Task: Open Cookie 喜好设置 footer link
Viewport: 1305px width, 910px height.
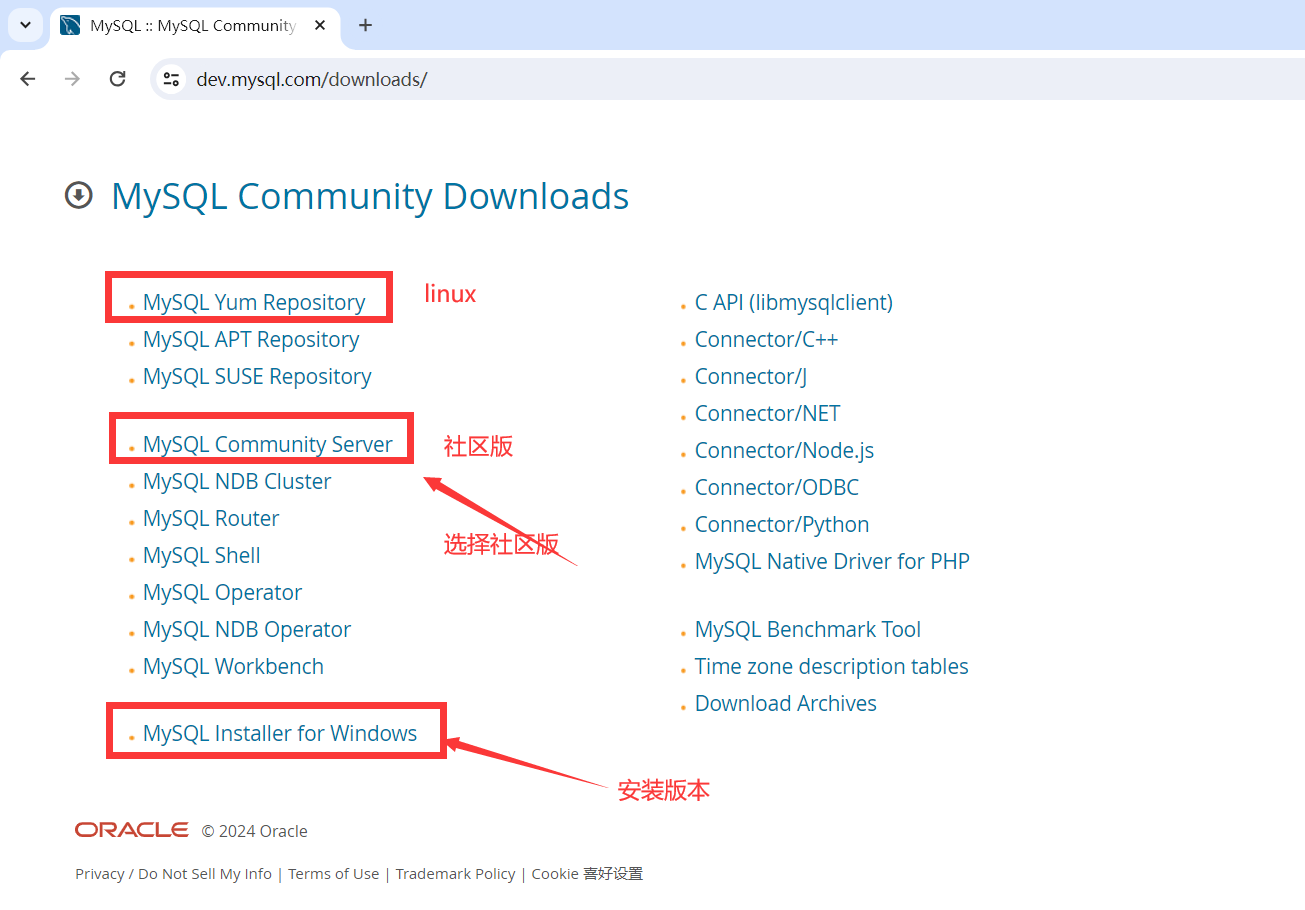Action: 587,873
